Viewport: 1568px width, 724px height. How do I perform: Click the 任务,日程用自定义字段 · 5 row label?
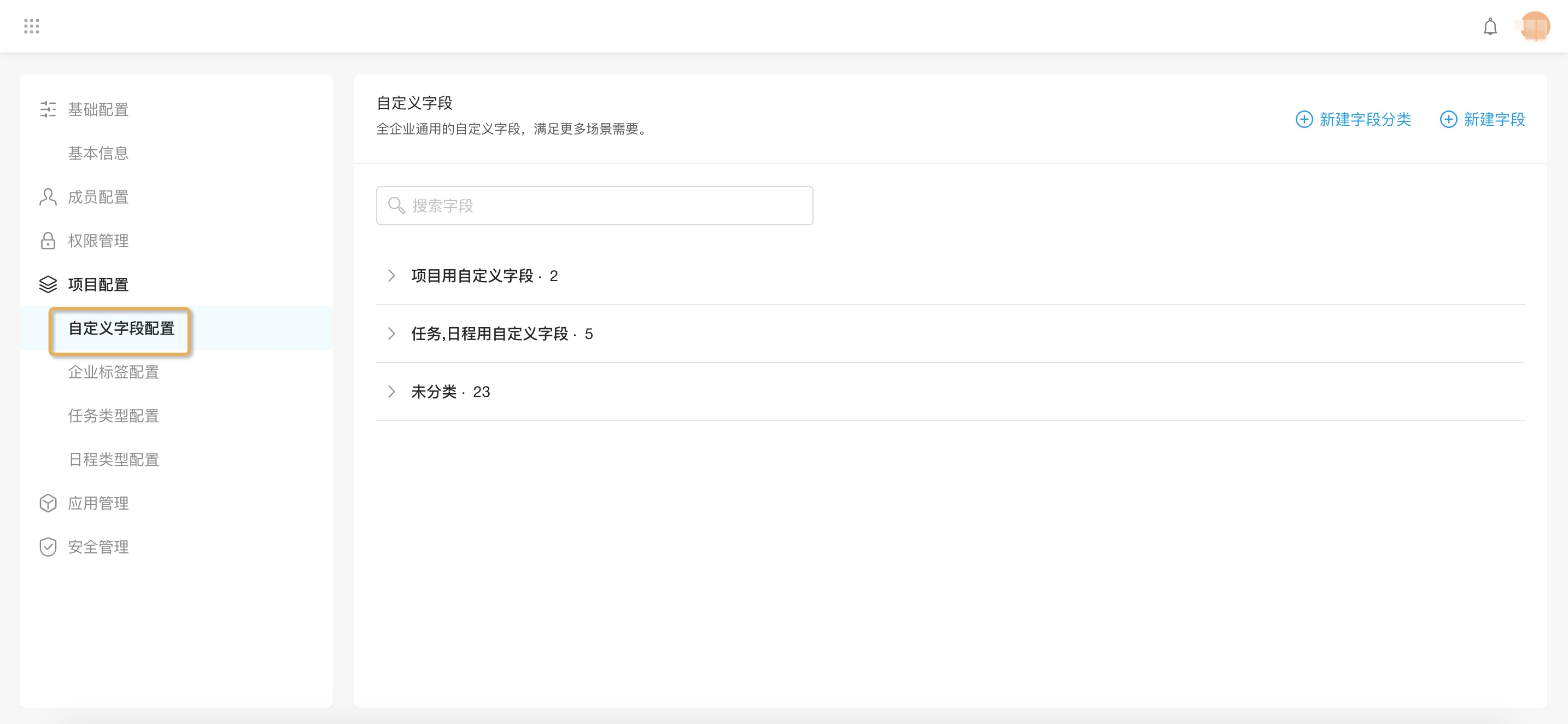502,334
